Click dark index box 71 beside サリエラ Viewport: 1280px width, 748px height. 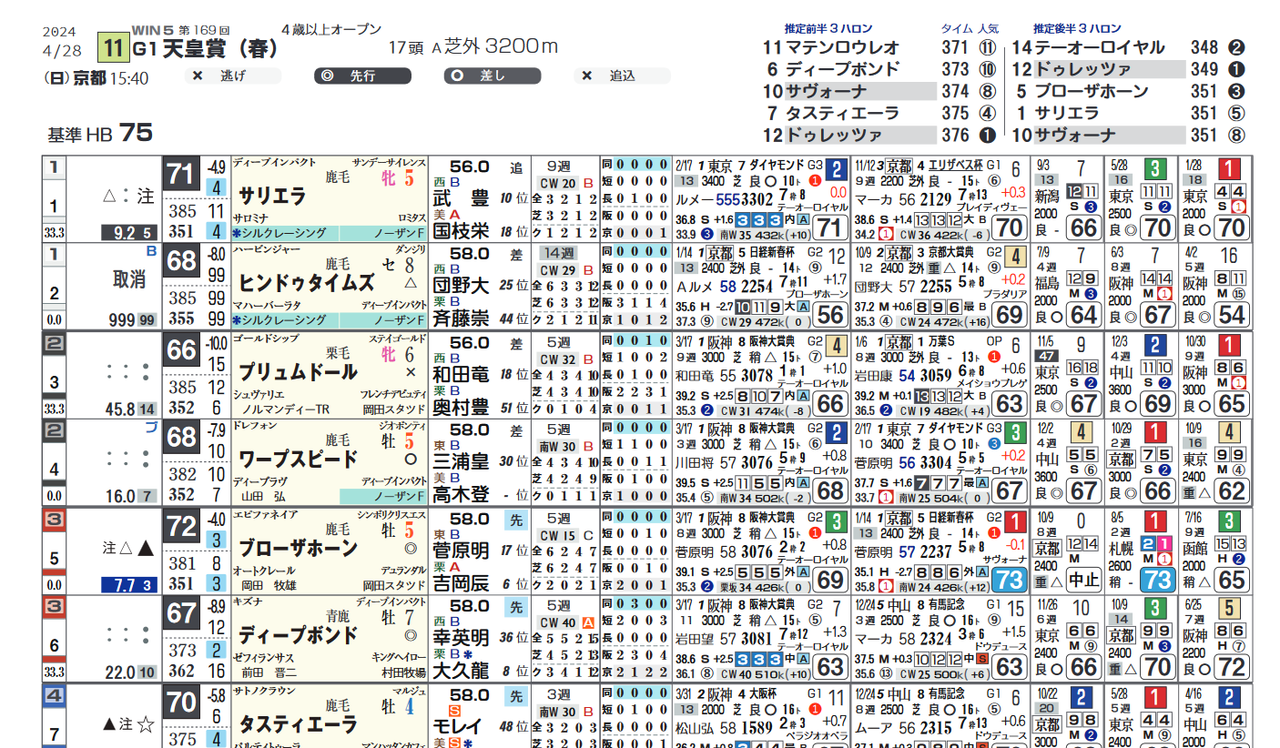181,175
